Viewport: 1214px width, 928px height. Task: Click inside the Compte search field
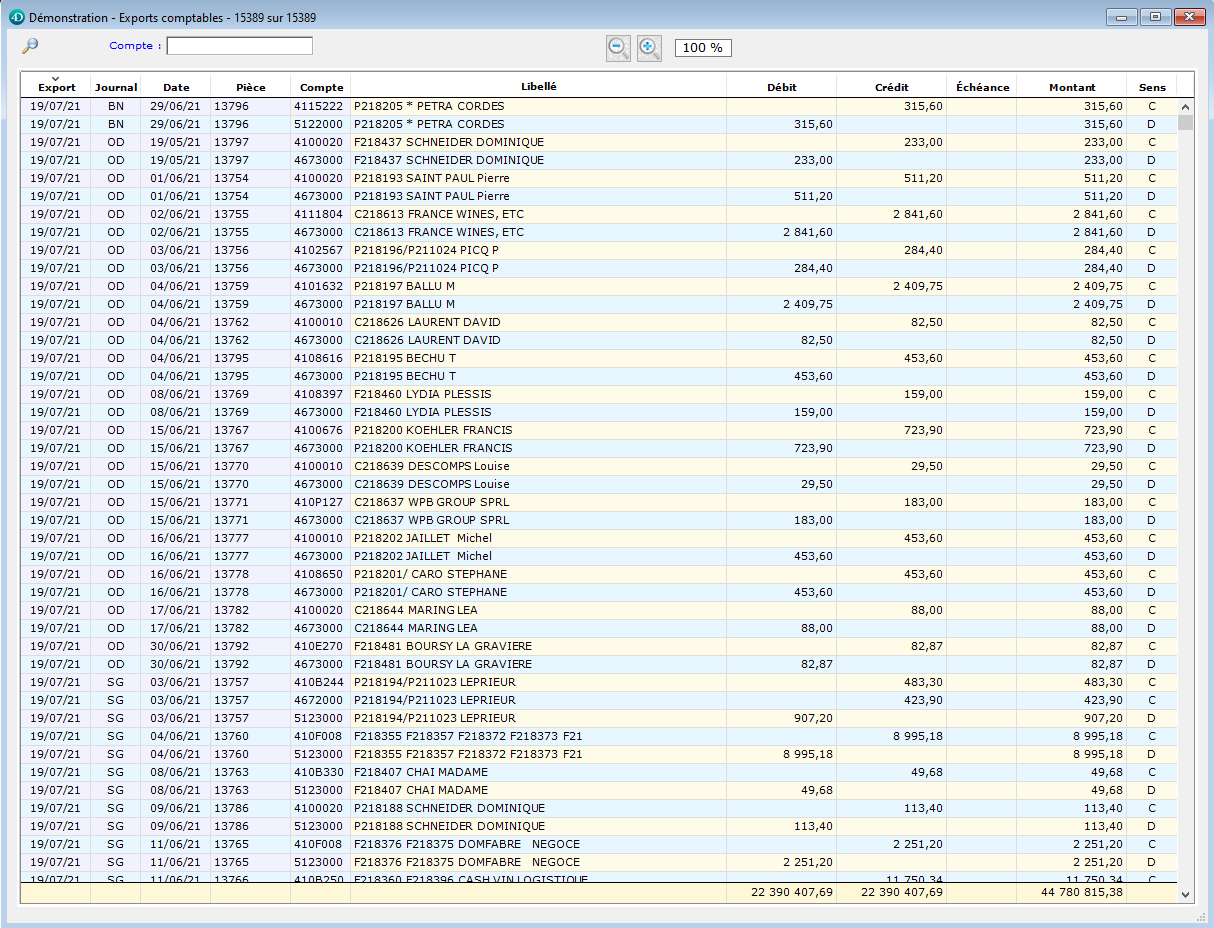pyautogui.click(x=239, y=46)
